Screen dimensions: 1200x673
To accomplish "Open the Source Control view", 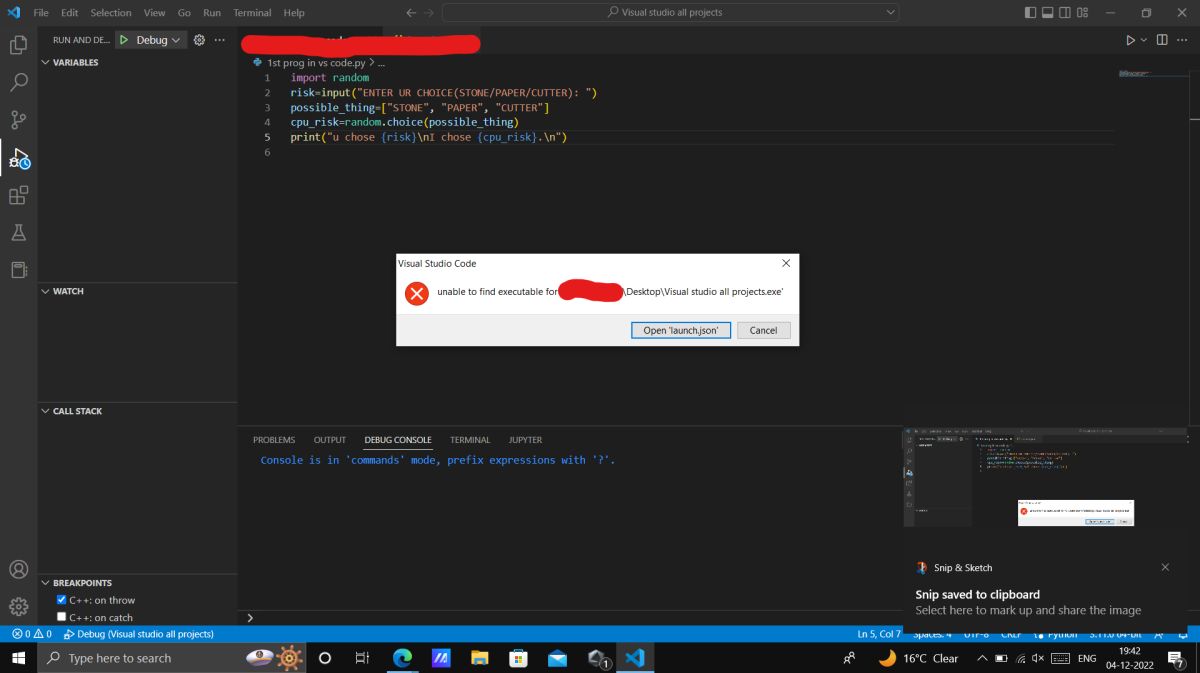I will pos(18,120).
